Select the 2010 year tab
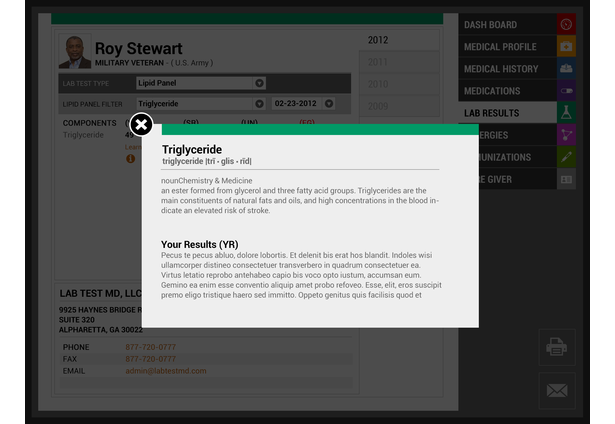615x424 pixels. (x=399, y=84)
